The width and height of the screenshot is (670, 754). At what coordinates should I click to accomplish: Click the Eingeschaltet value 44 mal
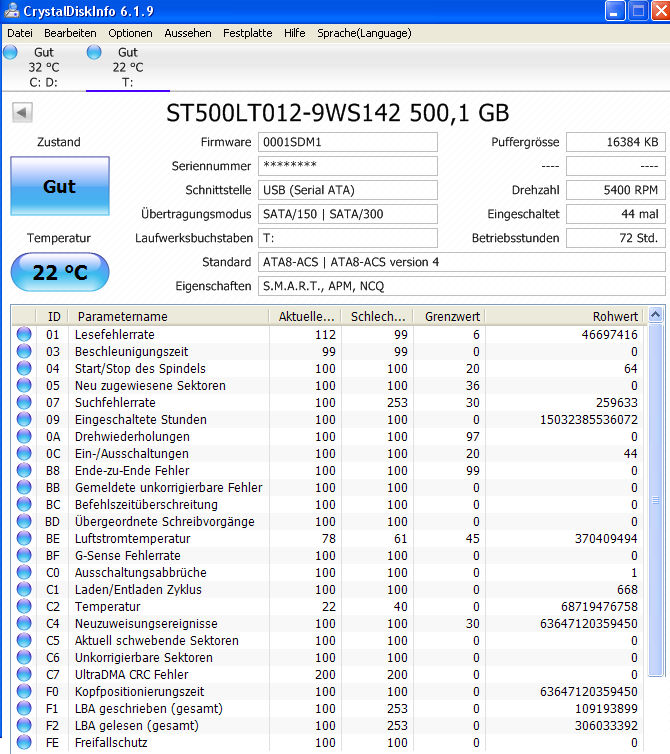[616, 214]
